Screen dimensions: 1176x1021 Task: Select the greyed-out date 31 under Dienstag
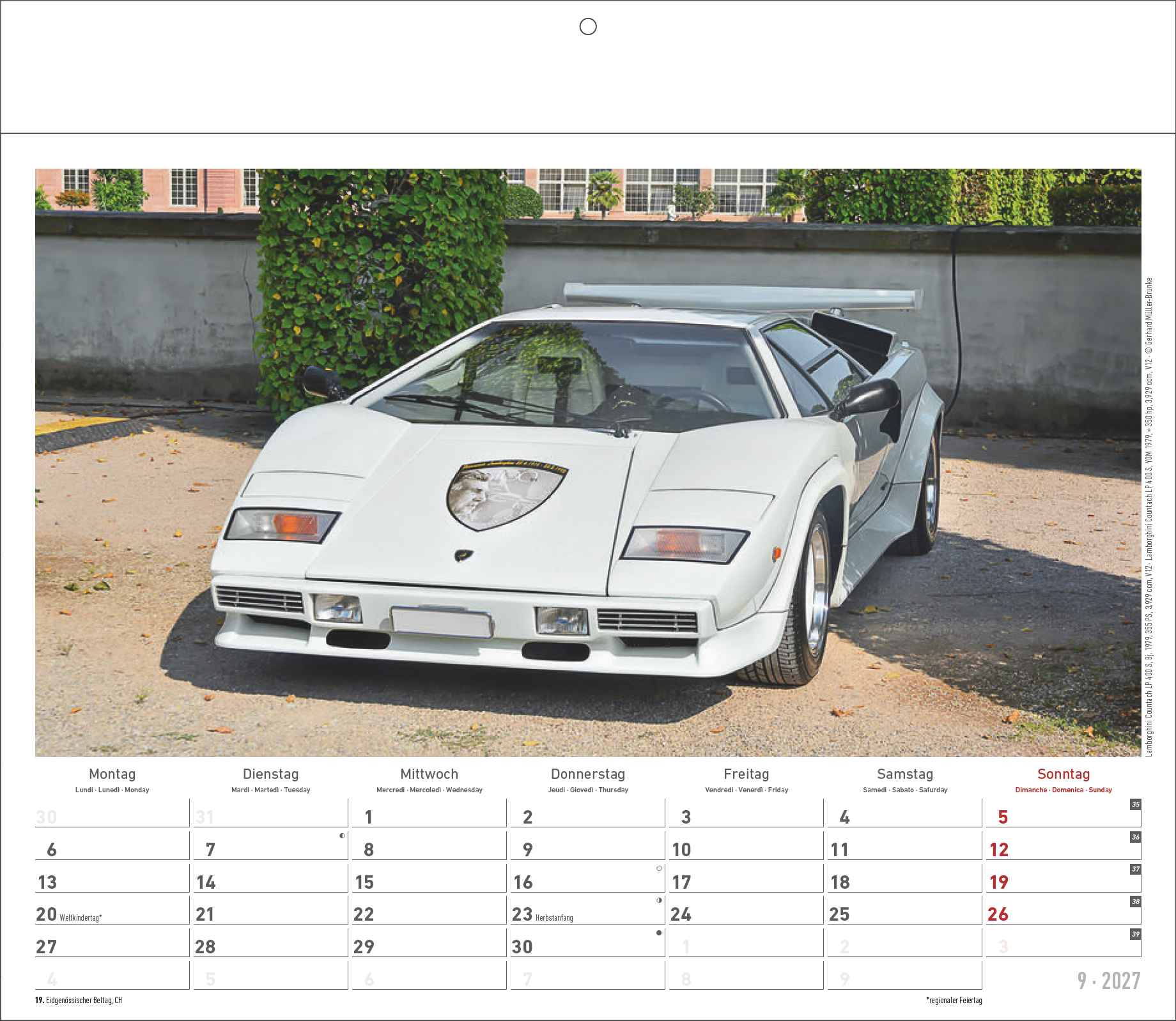tap(205, 817)
